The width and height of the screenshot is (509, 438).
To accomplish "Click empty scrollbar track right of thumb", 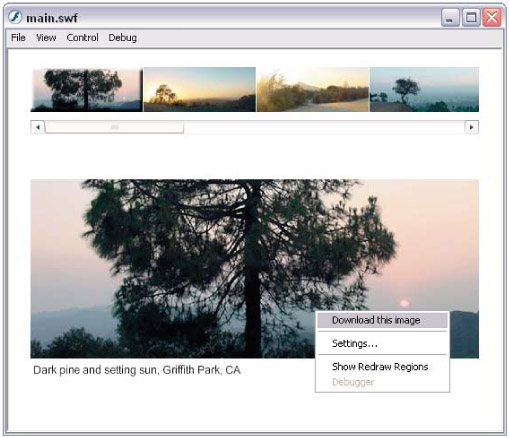I will pyautogui.click(x=324, y=127).
